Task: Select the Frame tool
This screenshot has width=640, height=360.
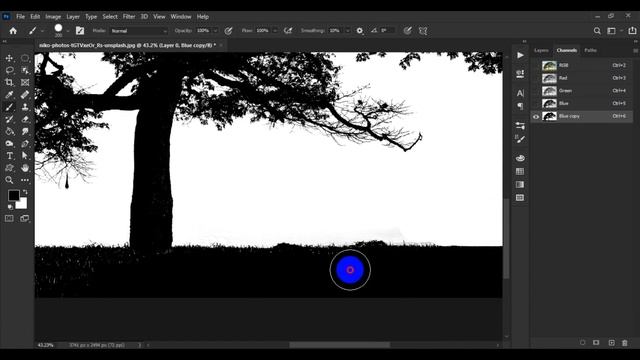Action: tap(25, 82)
